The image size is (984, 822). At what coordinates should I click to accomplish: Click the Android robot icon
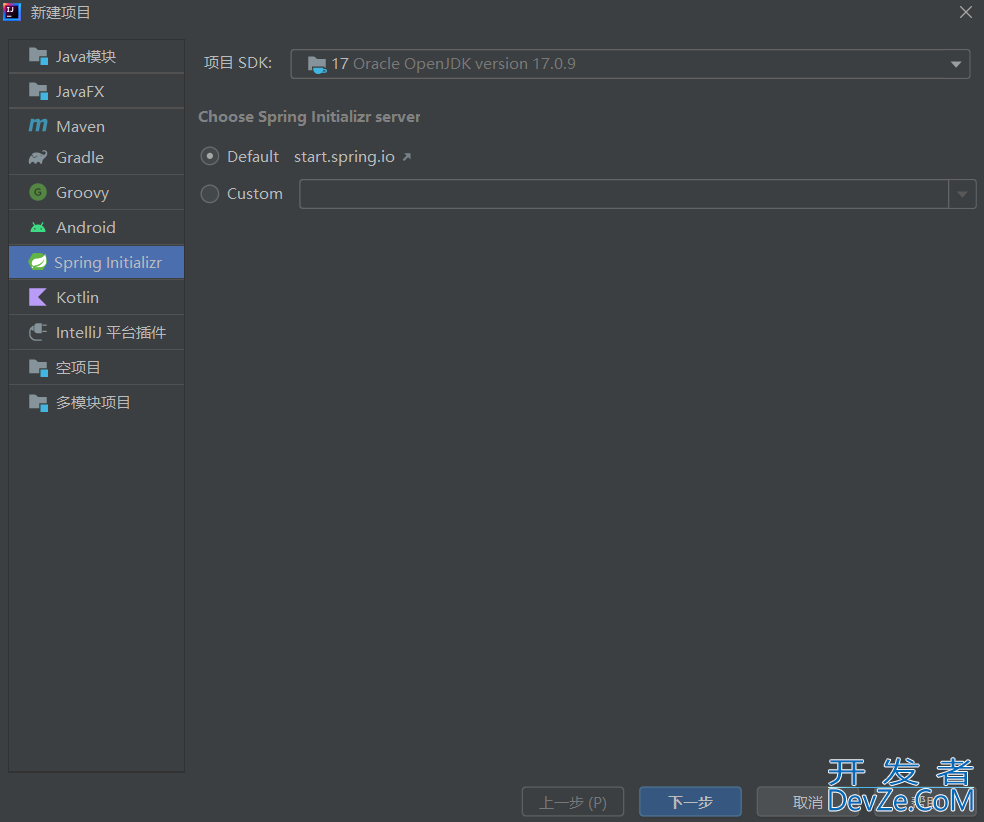(38, 227)
